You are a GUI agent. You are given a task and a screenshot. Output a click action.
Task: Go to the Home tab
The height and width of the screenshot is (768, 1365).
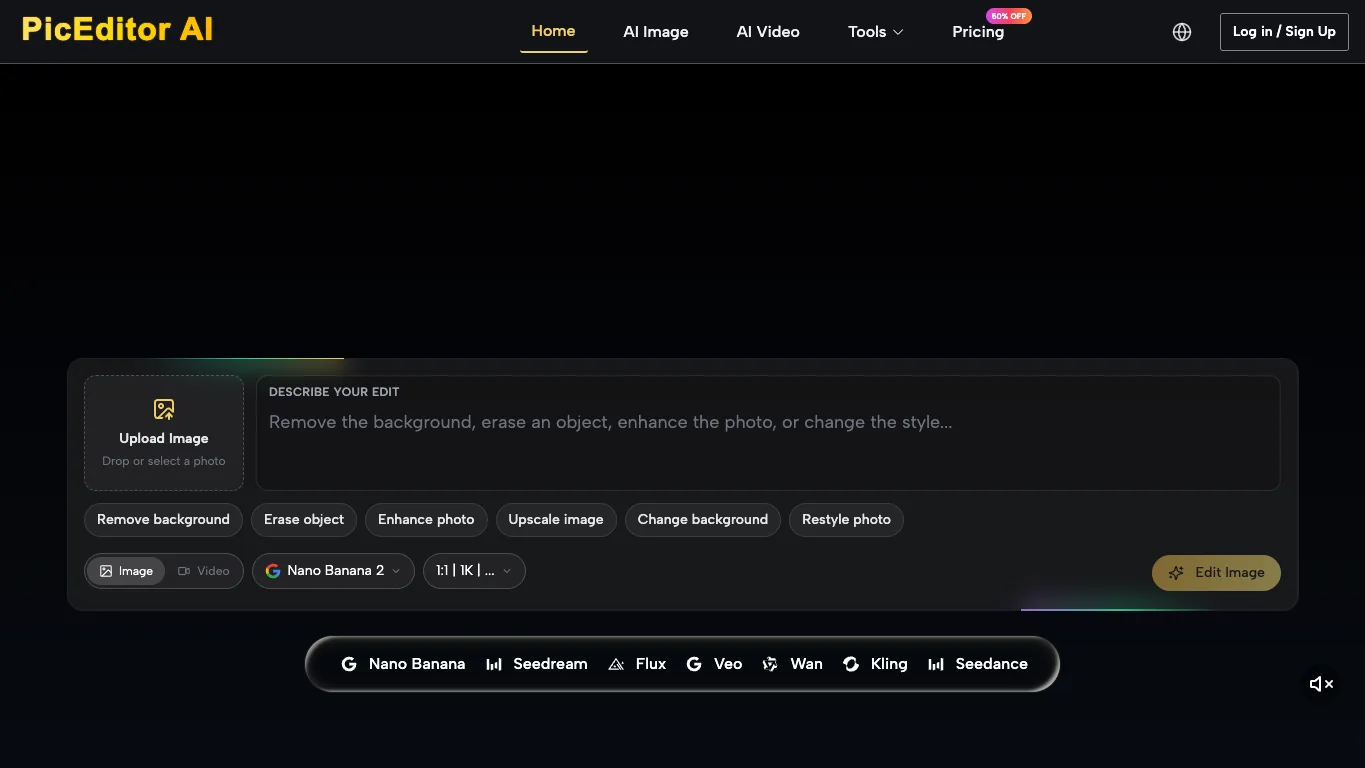click(553, 31)
